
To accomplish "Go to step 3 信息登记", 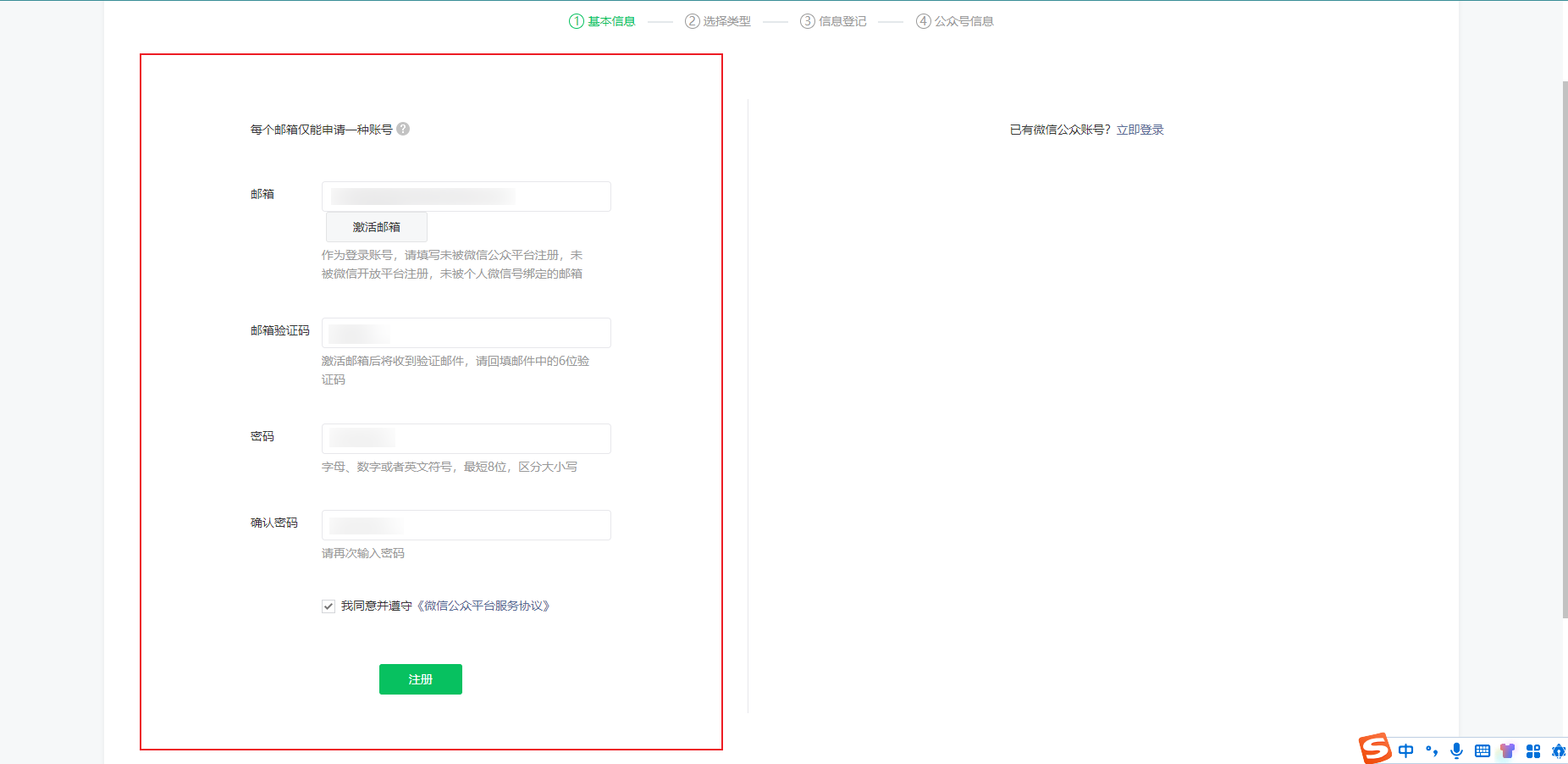I will pyautogui.click(x=833, y=21).
